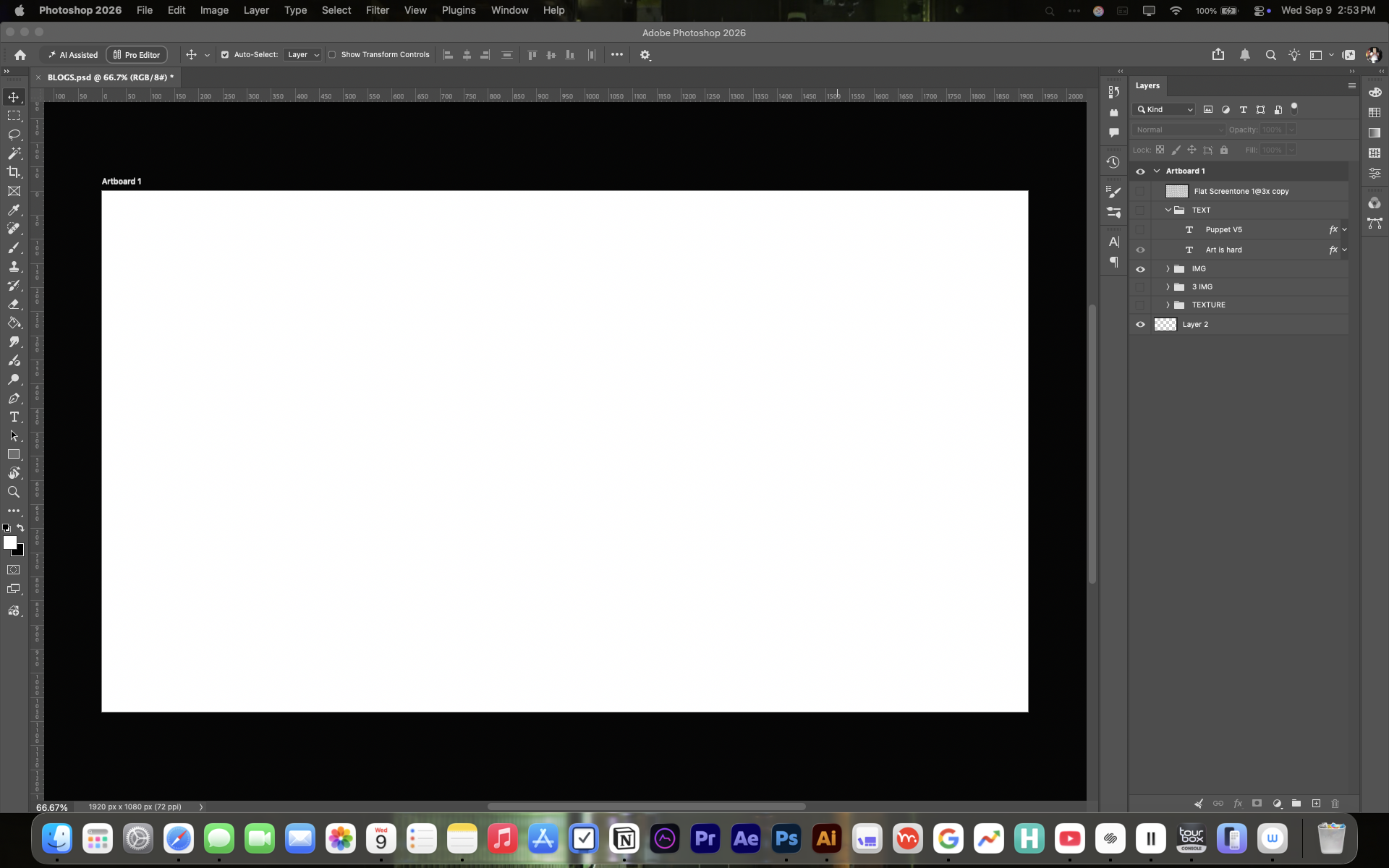Viewport: 1389px width, 868px height.
Task: Create a new layer in Layers panel
Action: 1316,803
